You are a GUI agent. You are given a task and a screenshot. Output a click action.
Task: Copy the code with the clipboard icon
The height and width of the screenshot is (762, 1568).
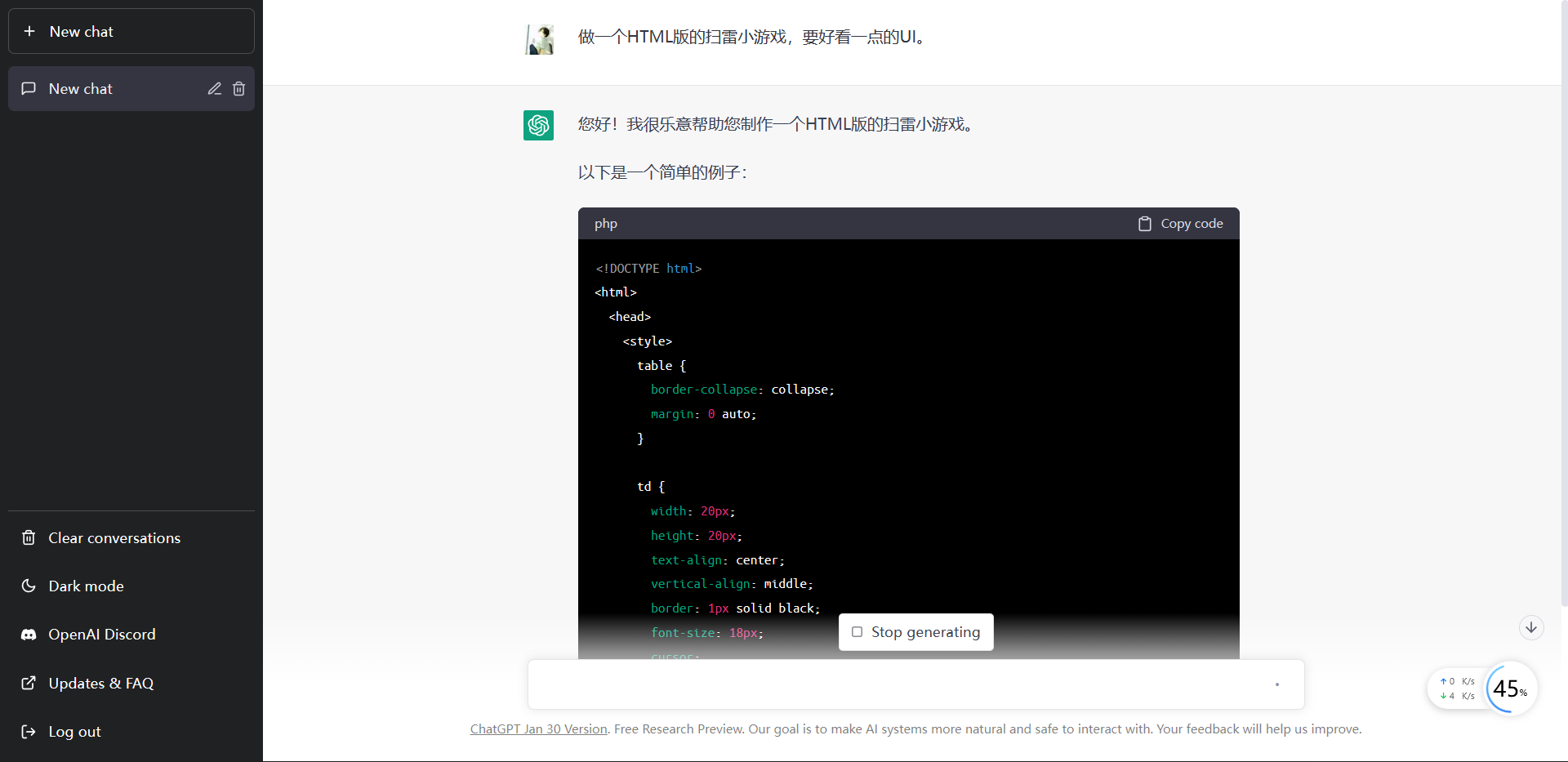pos(1146,223)
